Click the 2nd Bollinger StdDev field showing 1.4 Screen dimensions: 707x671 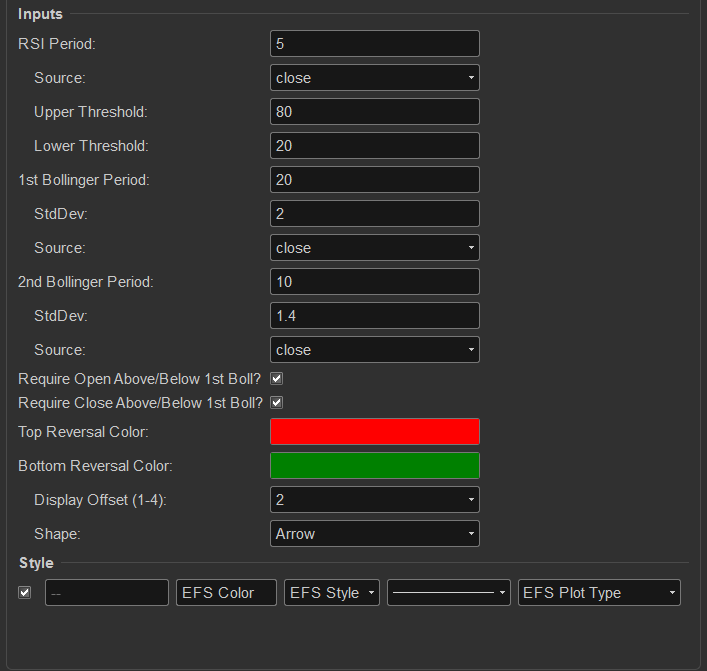[374, 316]
